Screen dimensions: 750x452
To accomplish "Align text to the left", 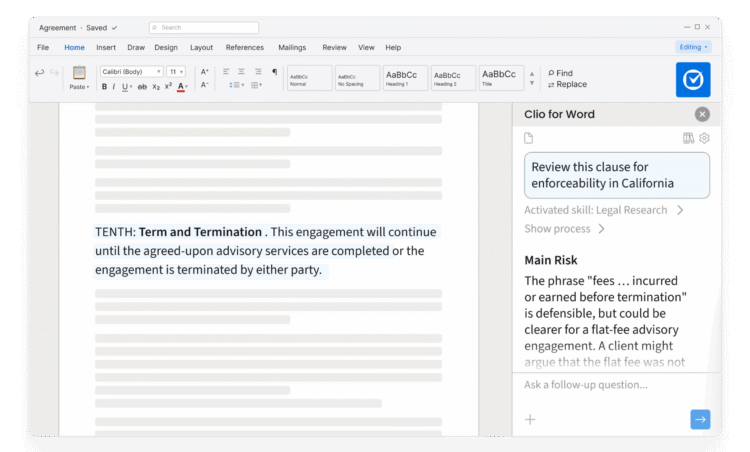I will [226, 72].
